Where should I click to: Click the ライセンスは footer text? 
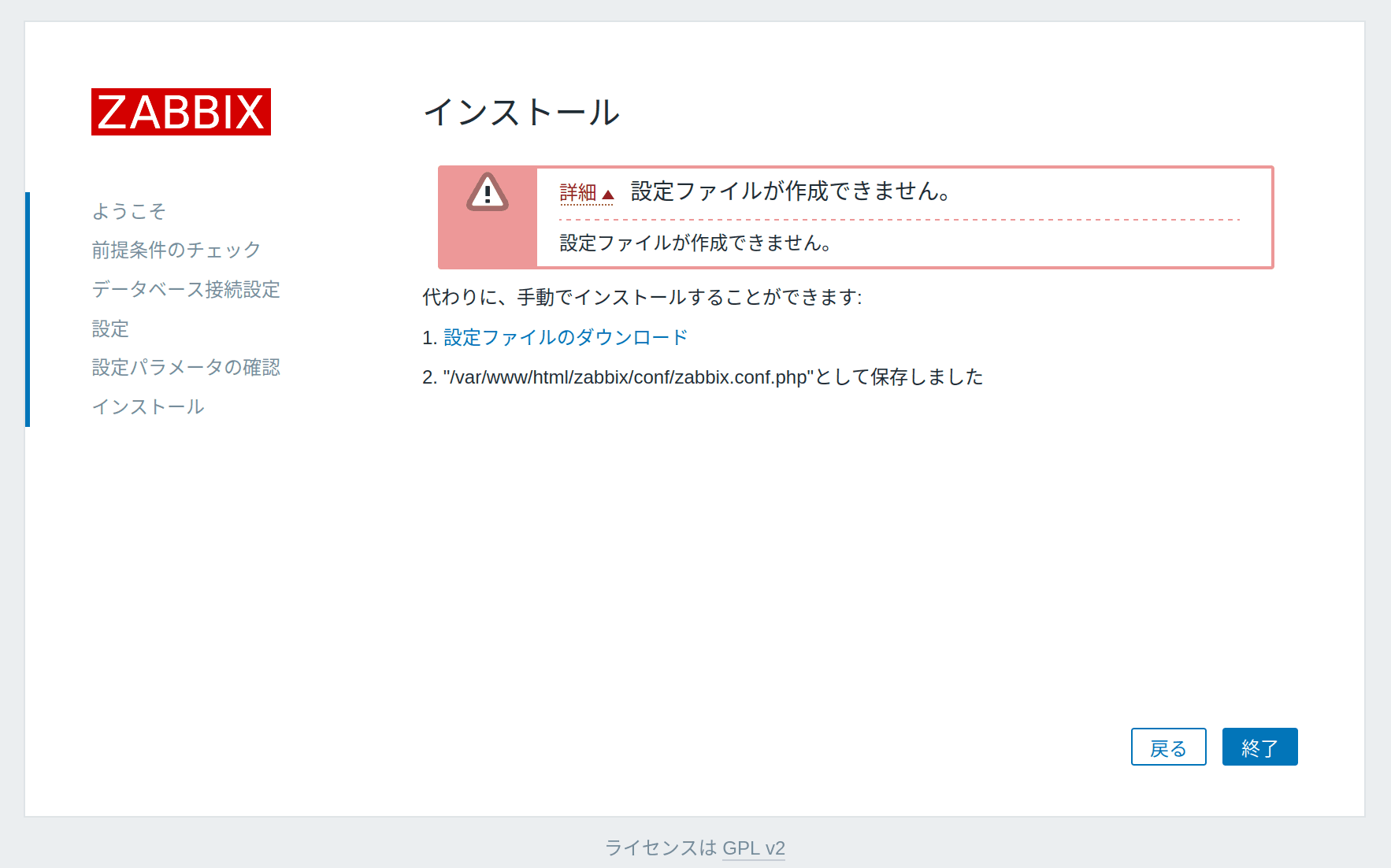pyautogui.click(x=660, y=848)
